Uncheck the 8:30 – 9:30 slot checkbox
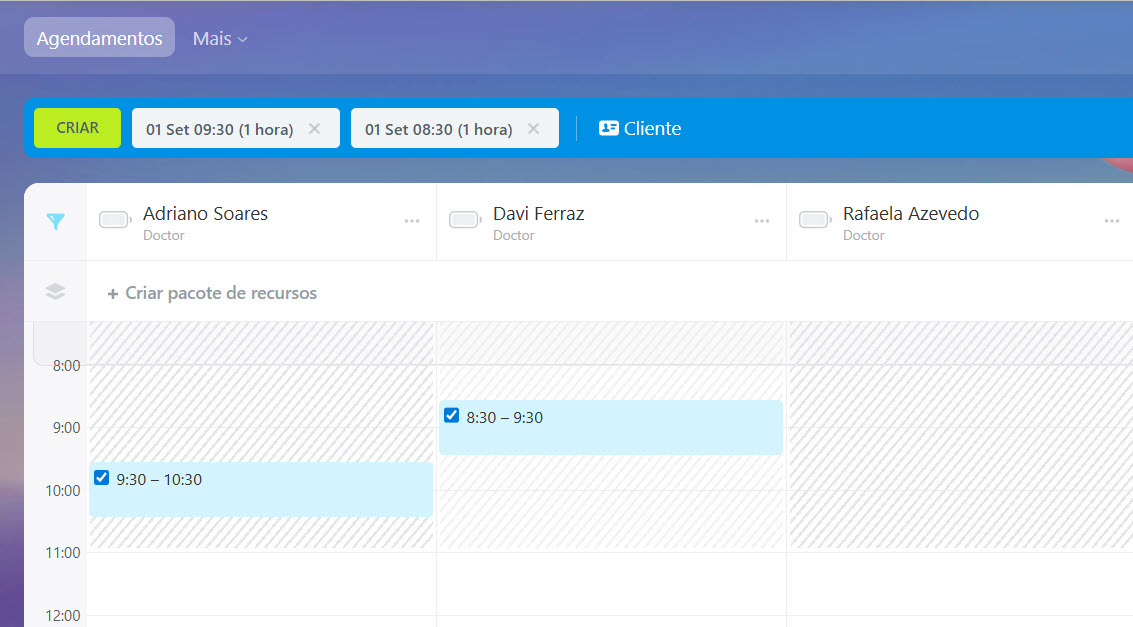The image size is (1133, 627). click(451, 416)
